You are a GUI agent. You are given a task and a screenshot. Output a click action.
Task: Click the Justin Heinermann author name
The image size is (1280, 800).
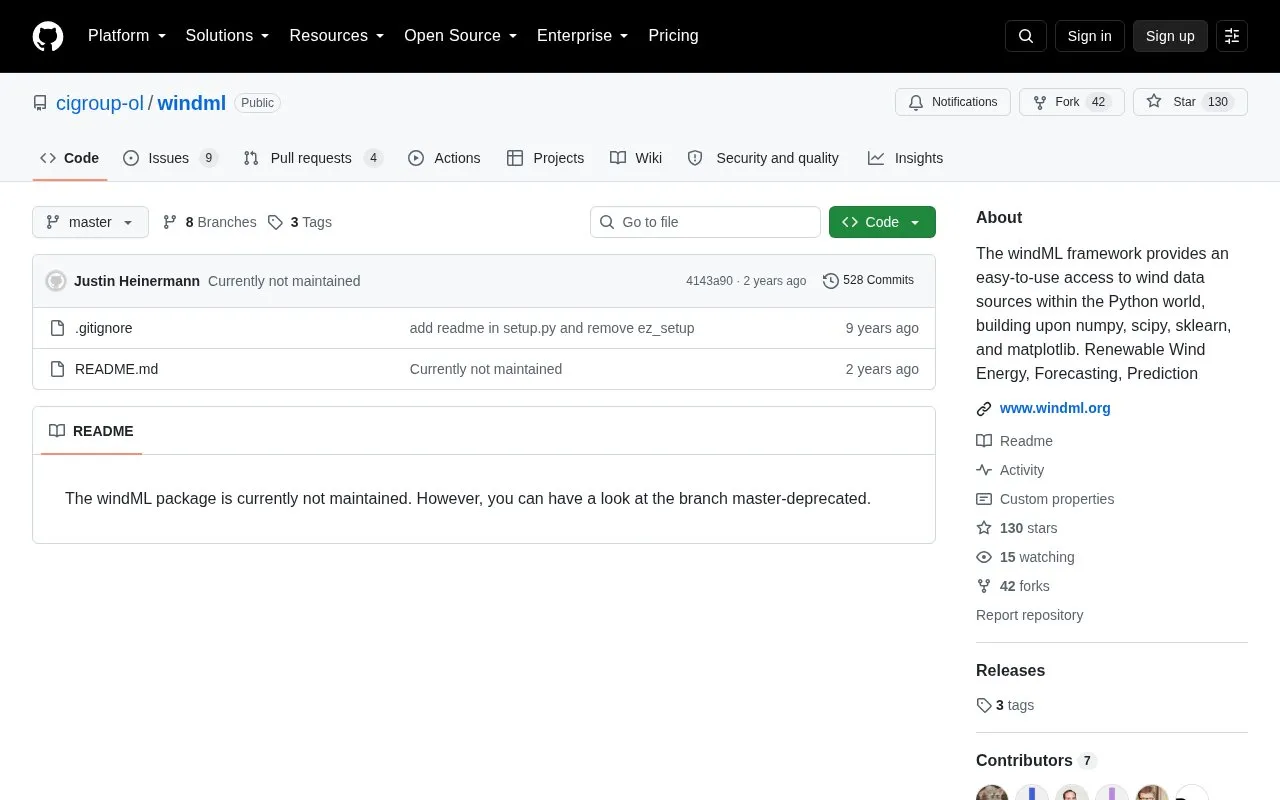tap(137, 281)
